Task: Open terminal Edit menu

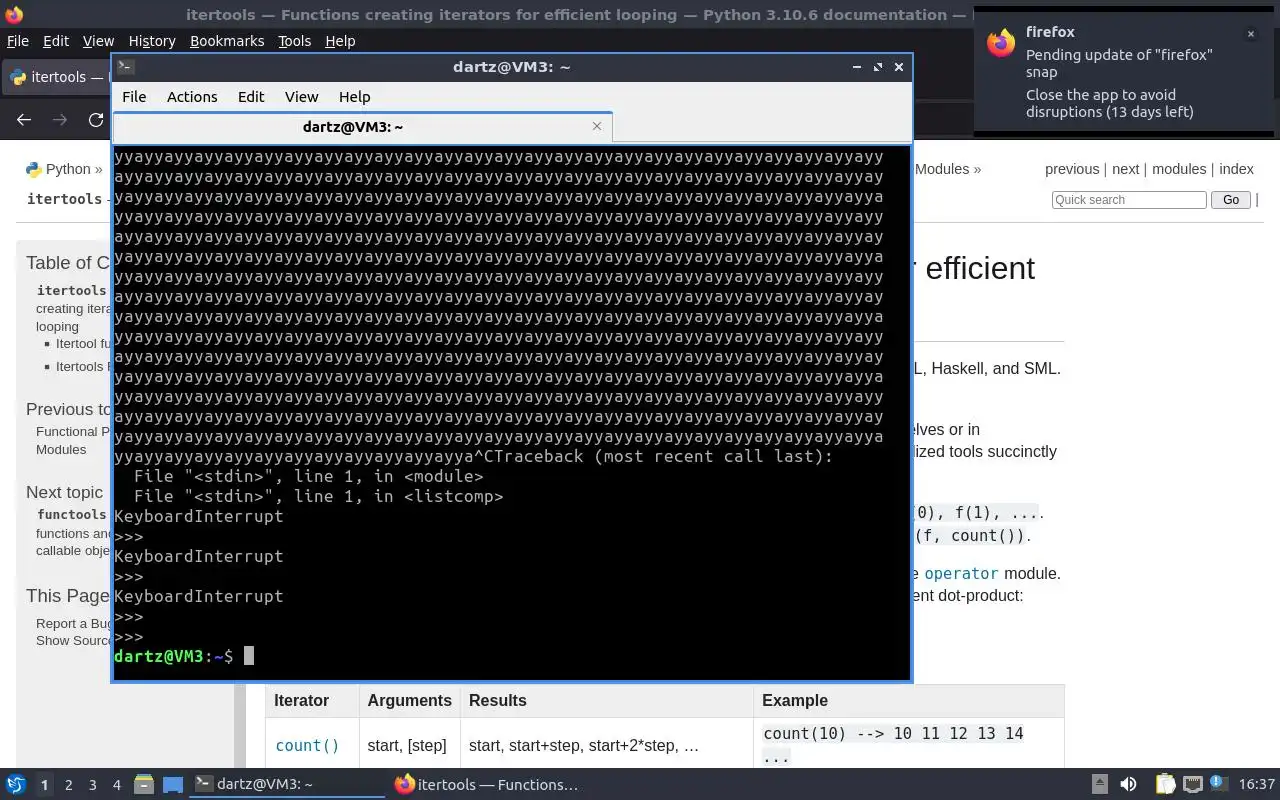Action: pyautogui.click(x=251, y=97)
